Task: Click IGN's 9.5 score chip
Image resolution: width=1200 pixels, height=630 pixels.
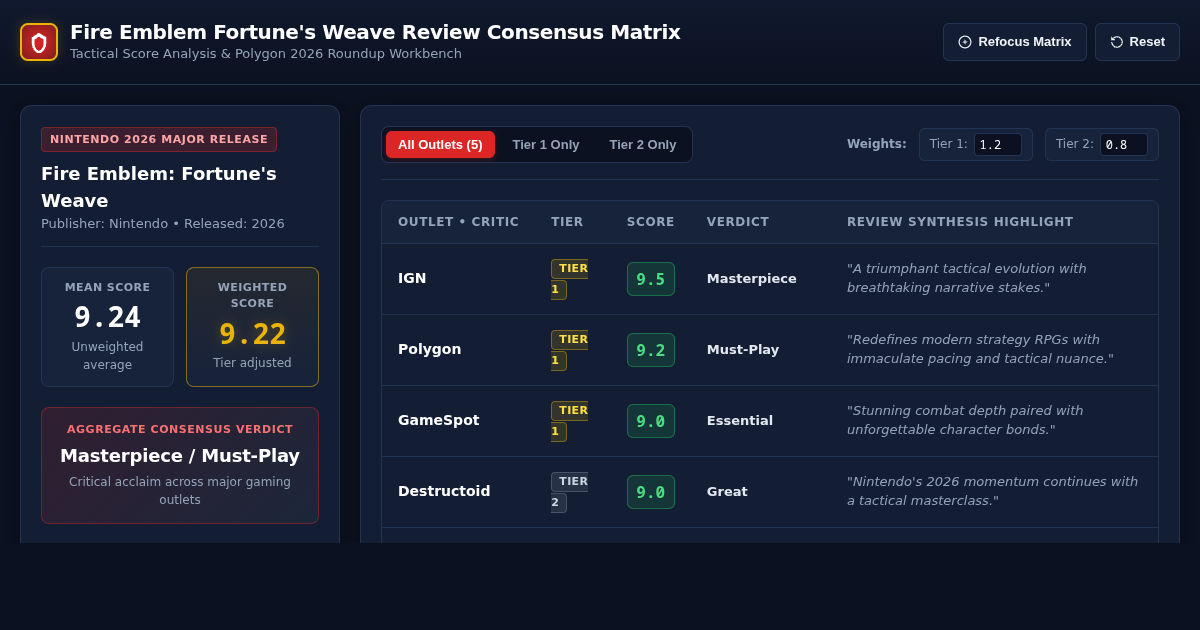Action: point(651,279)
